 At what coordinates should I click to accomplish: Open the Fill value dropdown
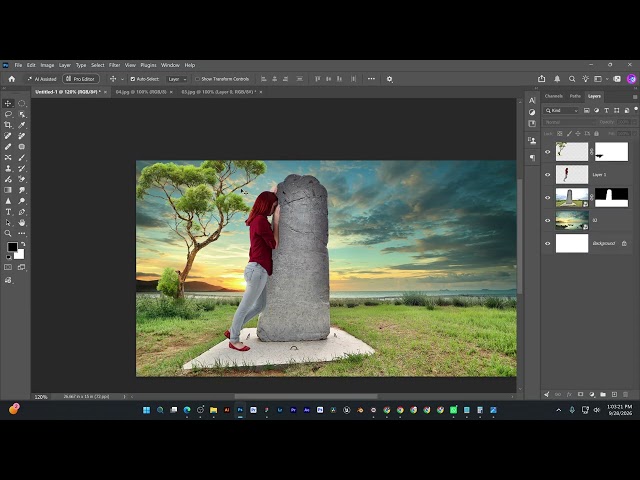click(x=634, y=133)
